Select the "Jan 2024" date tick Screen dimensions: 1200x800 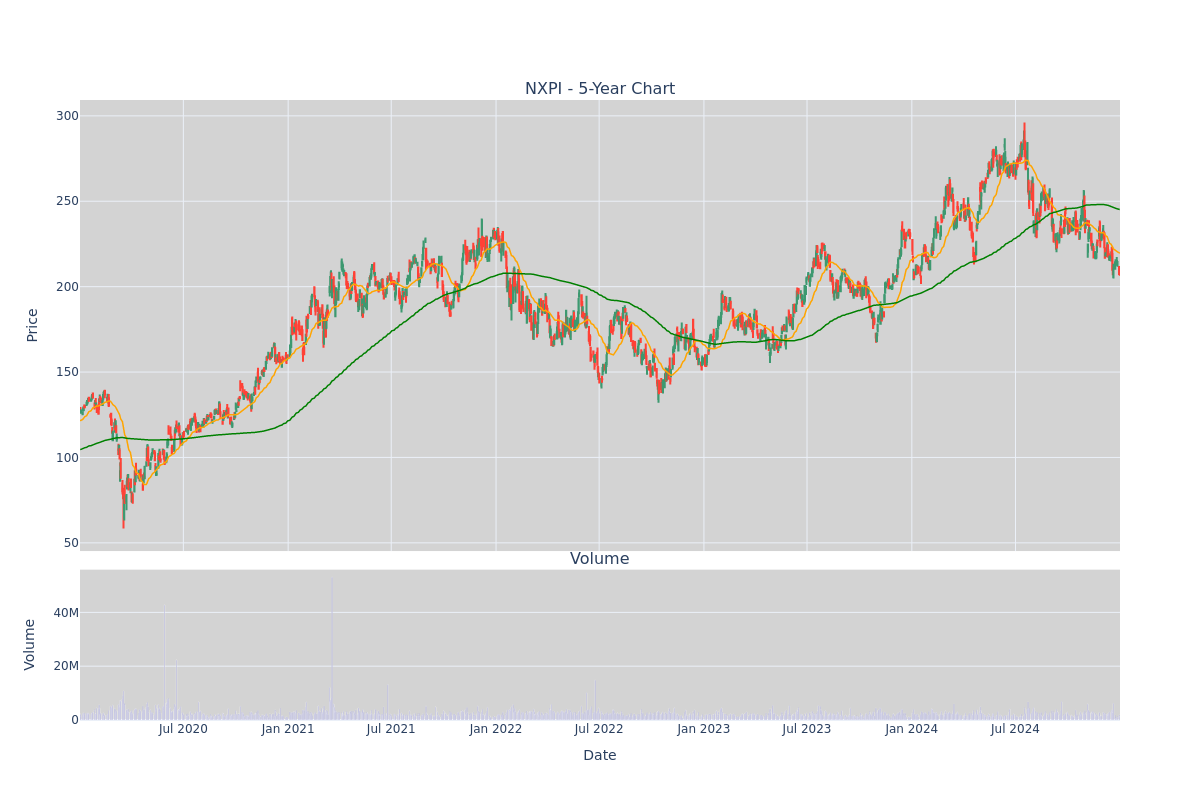912,729
